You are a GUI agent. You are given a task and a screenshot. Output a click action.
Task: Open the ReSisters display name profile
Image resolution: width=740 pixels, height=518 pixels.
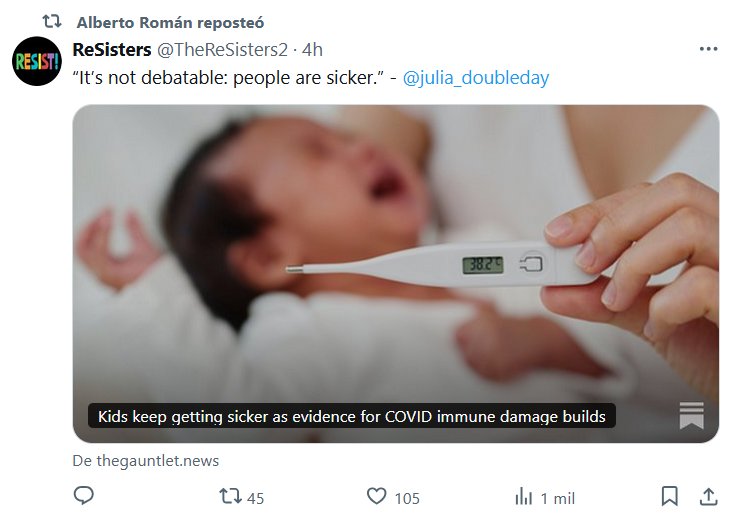coord(110,49)
